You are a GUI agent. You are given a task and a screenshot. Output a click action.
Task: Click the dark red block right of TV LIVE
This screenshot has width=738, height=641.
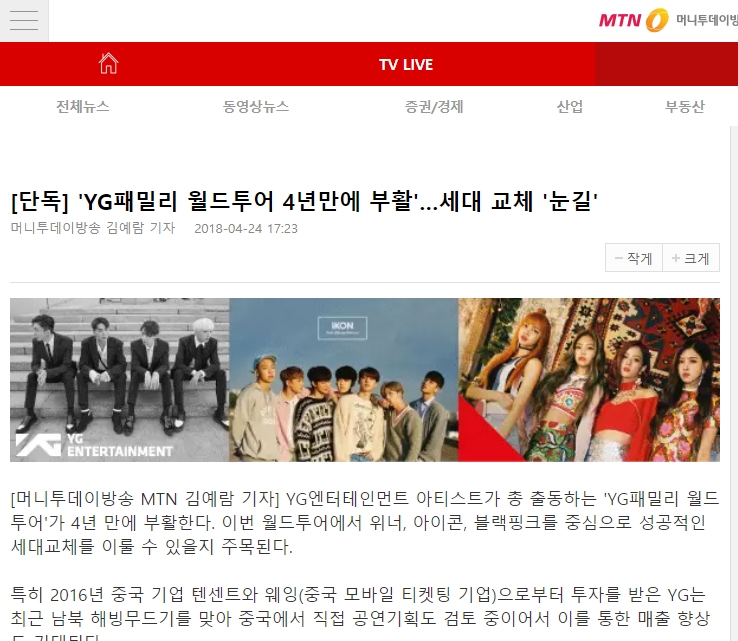point(666,64)
